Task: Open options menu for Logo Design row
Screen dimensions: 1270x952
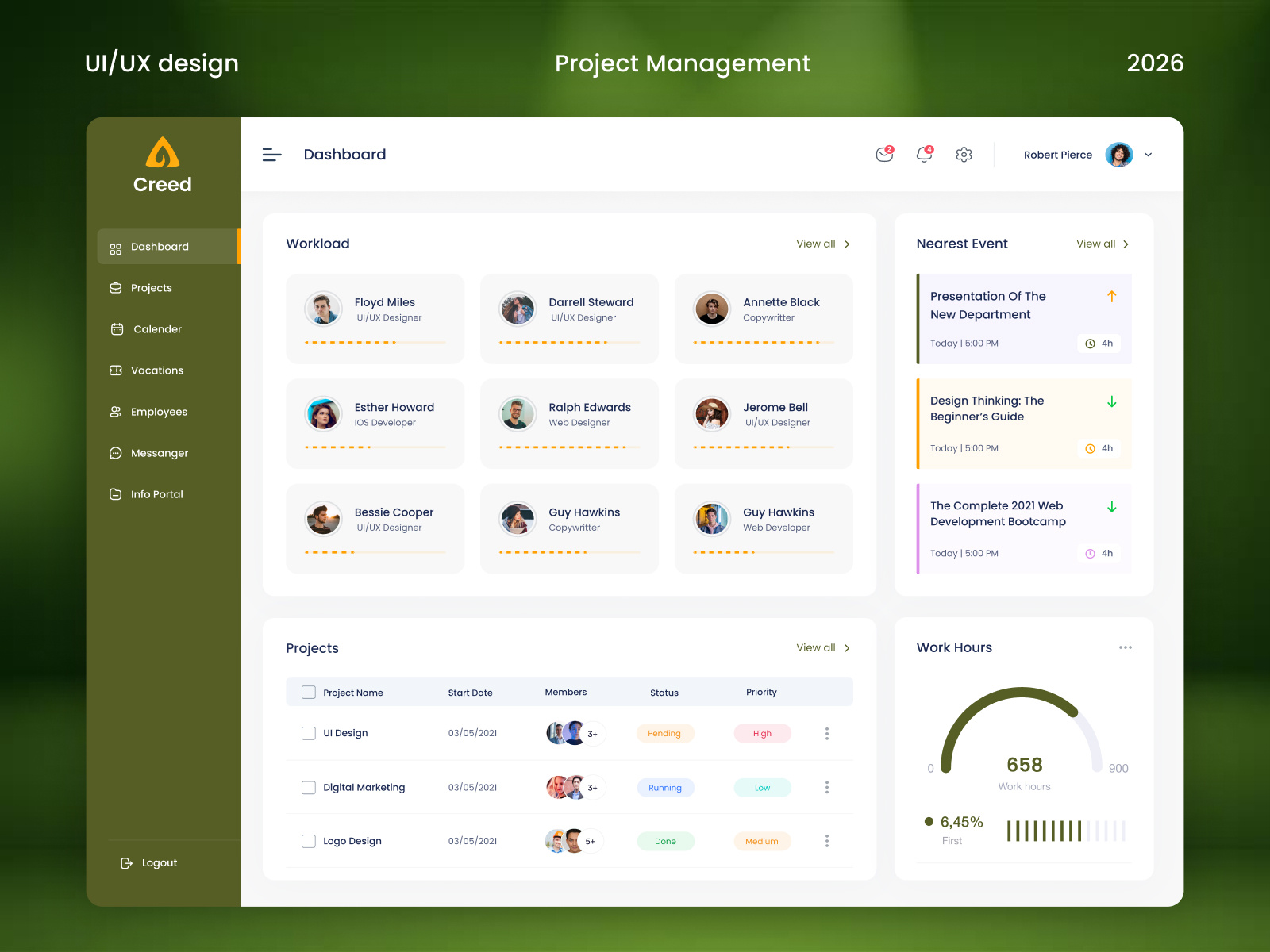Action: point(827,841)
